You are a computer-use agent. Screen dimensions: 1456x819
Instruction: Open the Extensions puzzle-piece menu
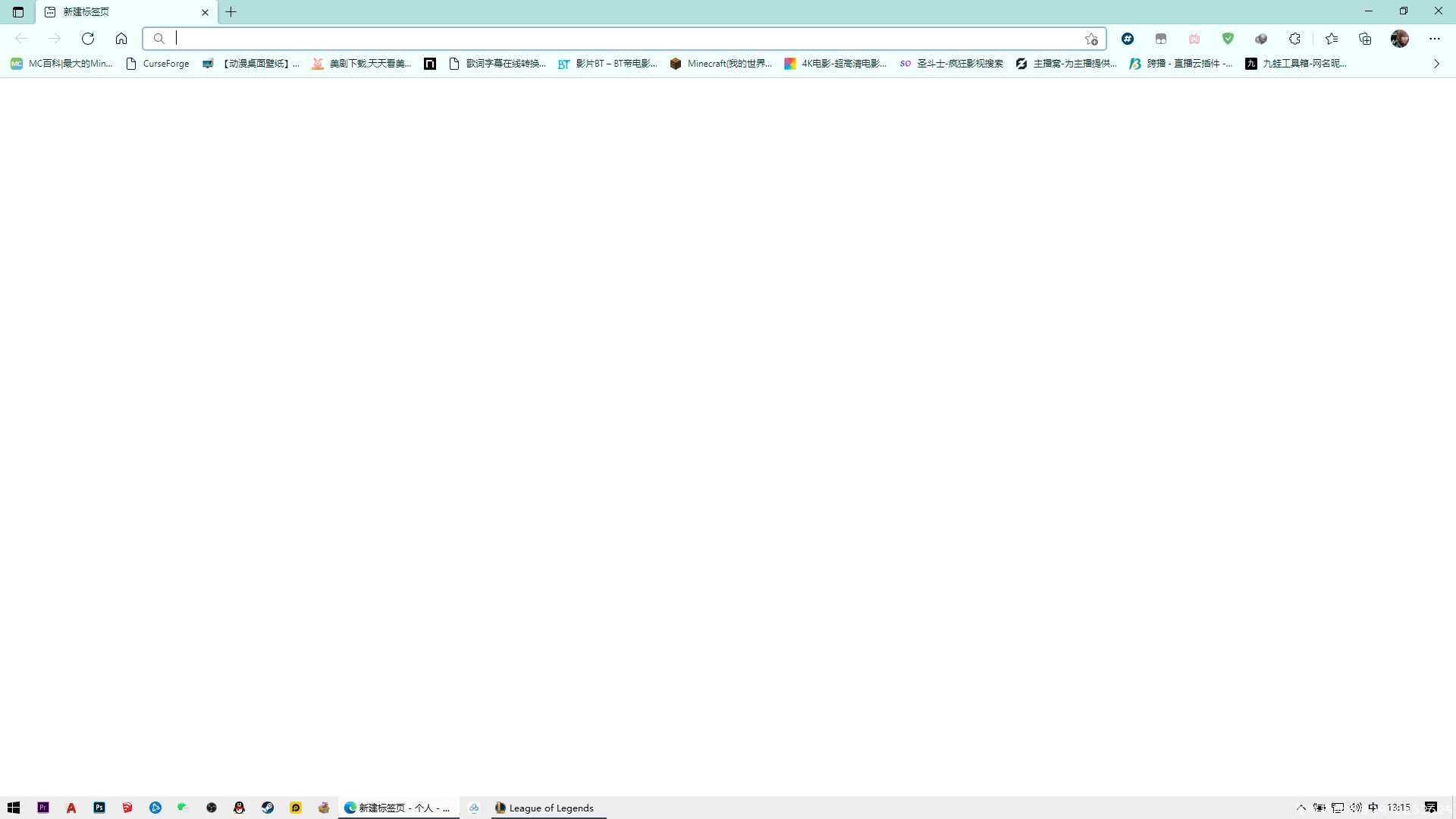1295,39
